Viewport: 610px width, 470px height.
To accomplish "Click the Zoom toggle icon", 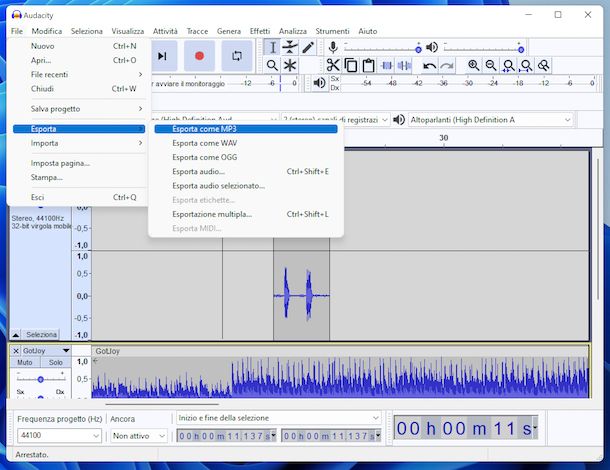I will coord(543,65).
